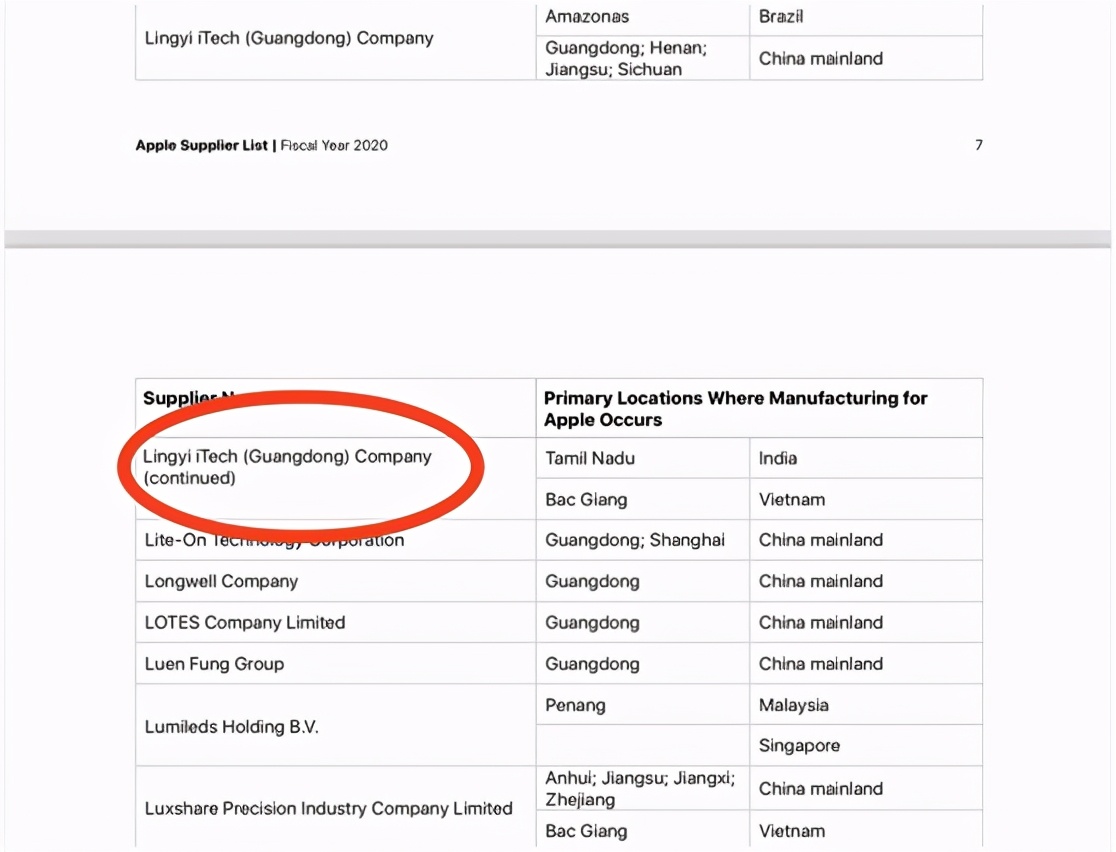Select "China mainland" beside Guangdong; Henan; Jiangsu; Sichuan
Image resolution: width=1116 pixels, height=852 pixels.
pyautogui.click(x=821, y=58)
